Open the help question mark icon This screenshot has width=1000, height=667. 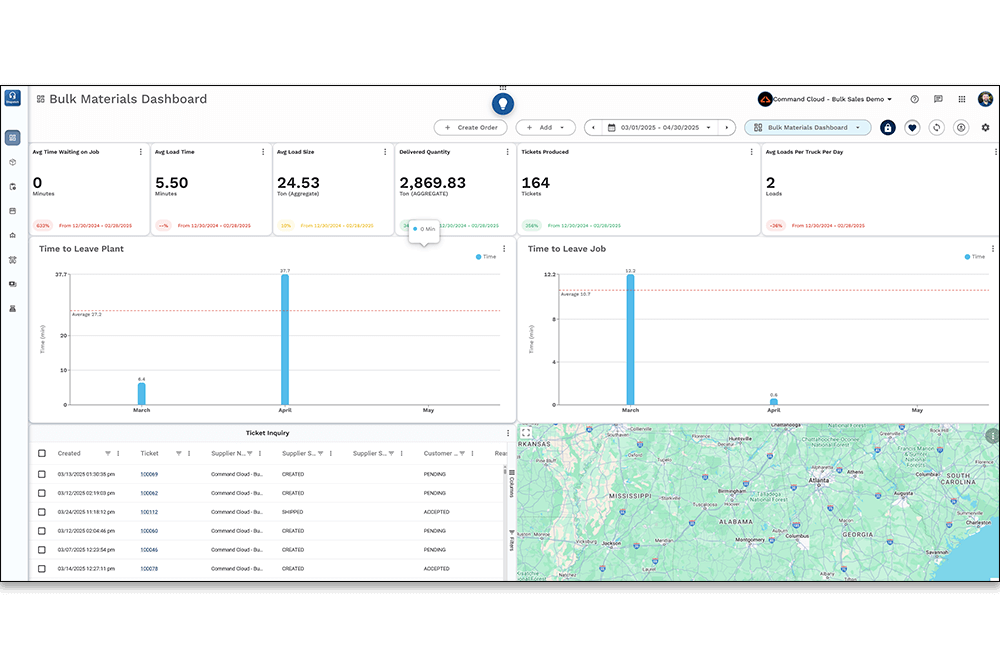coord(914,100)
